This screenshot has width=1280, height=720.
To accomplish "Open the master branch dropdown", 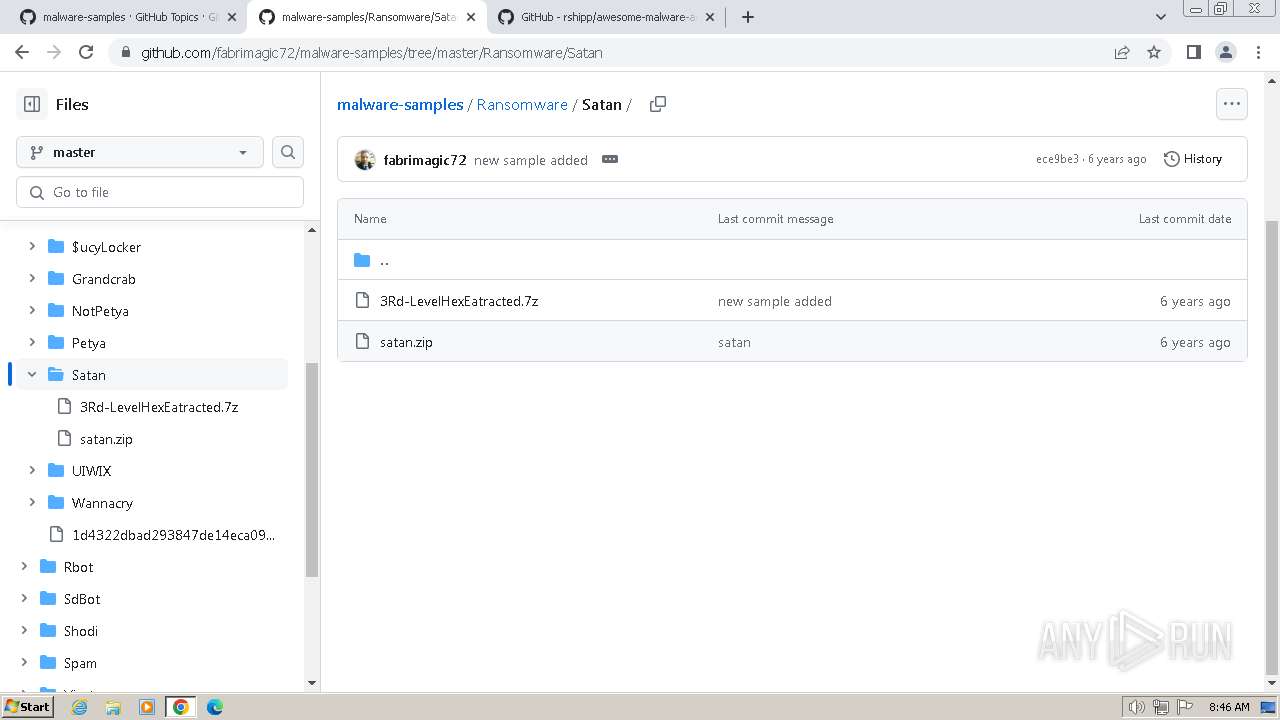I will click(140, 152).
